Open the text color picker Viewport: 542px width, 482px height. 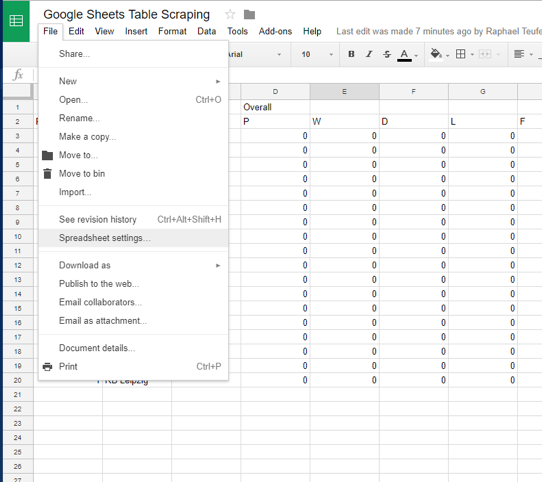(404, 55)
